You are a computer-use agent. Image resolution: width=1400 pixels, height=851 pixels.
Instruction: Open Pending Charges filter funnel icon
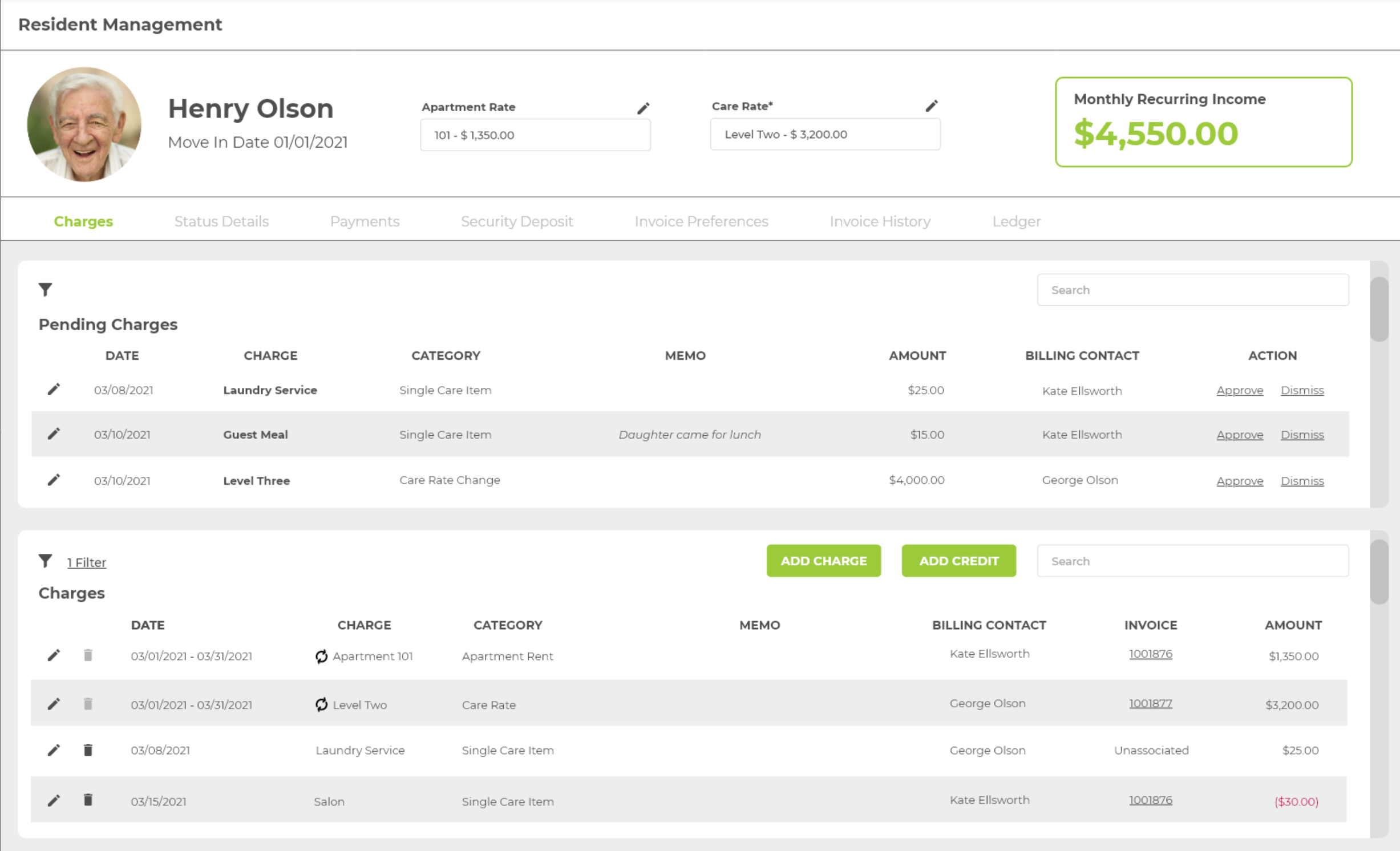[x=46, y=290]
